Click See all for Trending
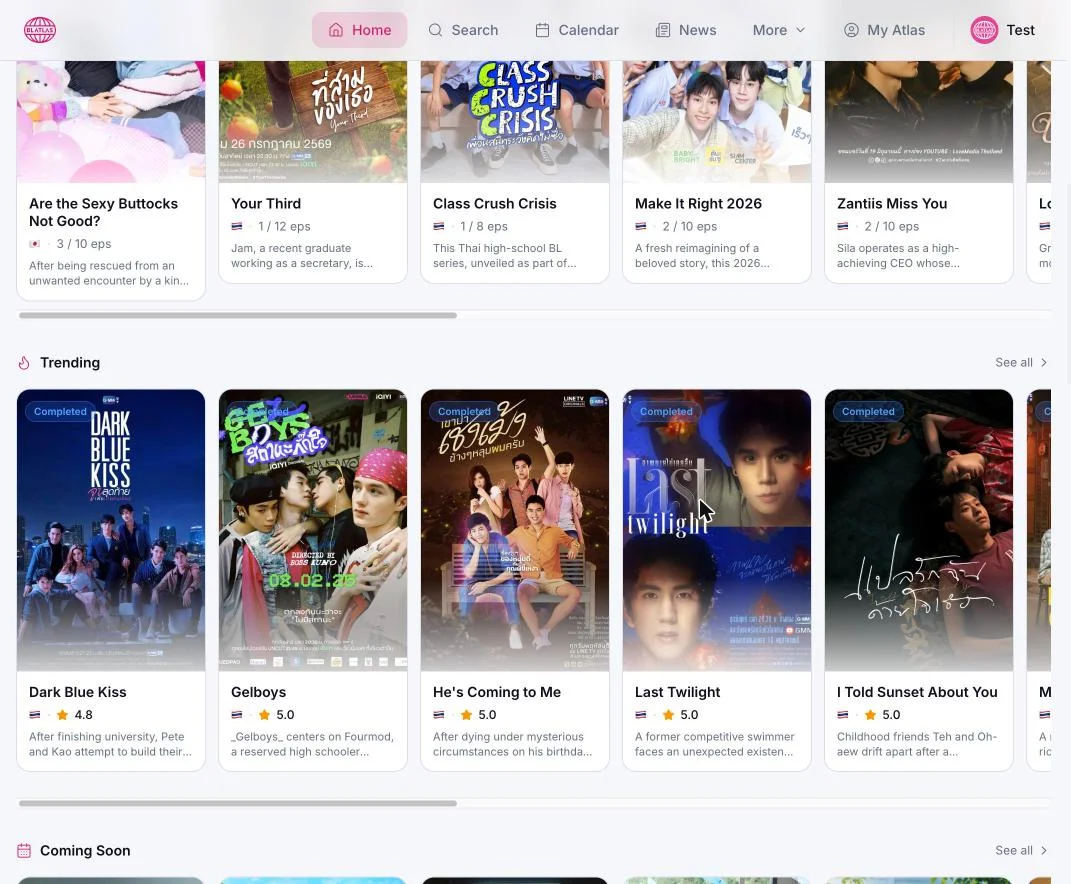 tap(1014, 363)
